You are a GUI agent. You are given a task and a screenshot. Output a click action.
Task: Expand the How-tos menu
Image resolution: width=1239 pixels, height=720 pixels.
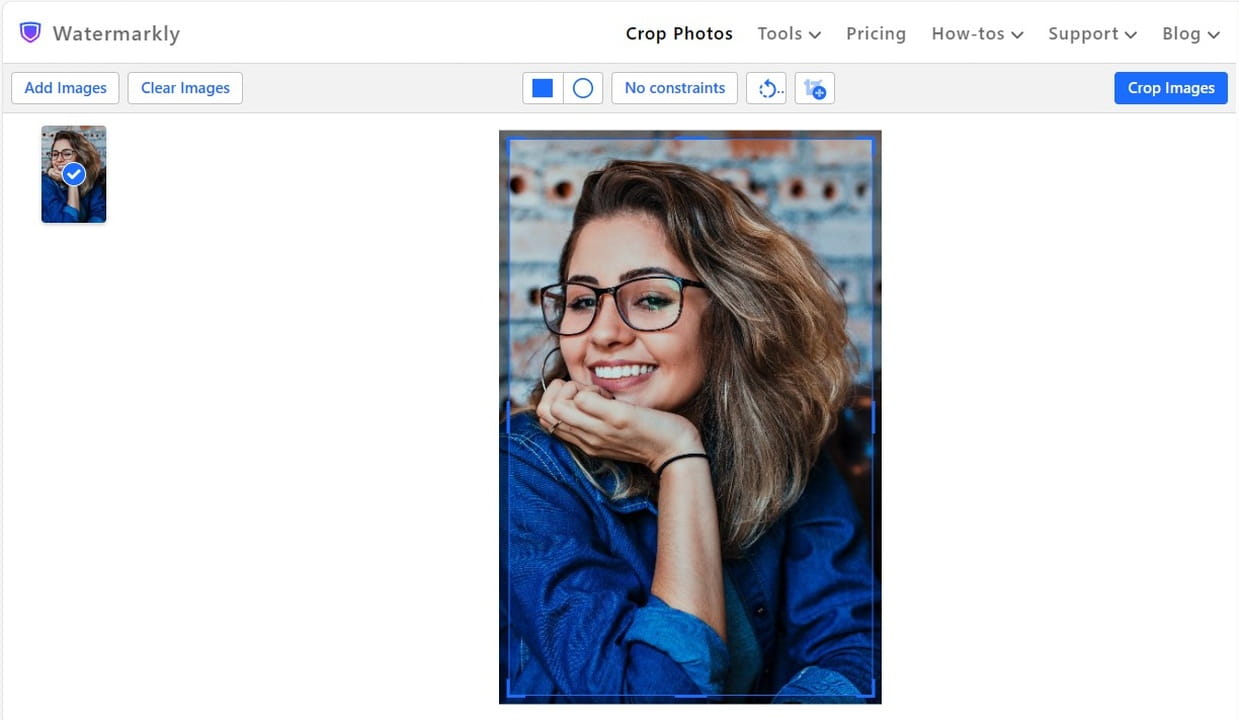tap(977, 33)
